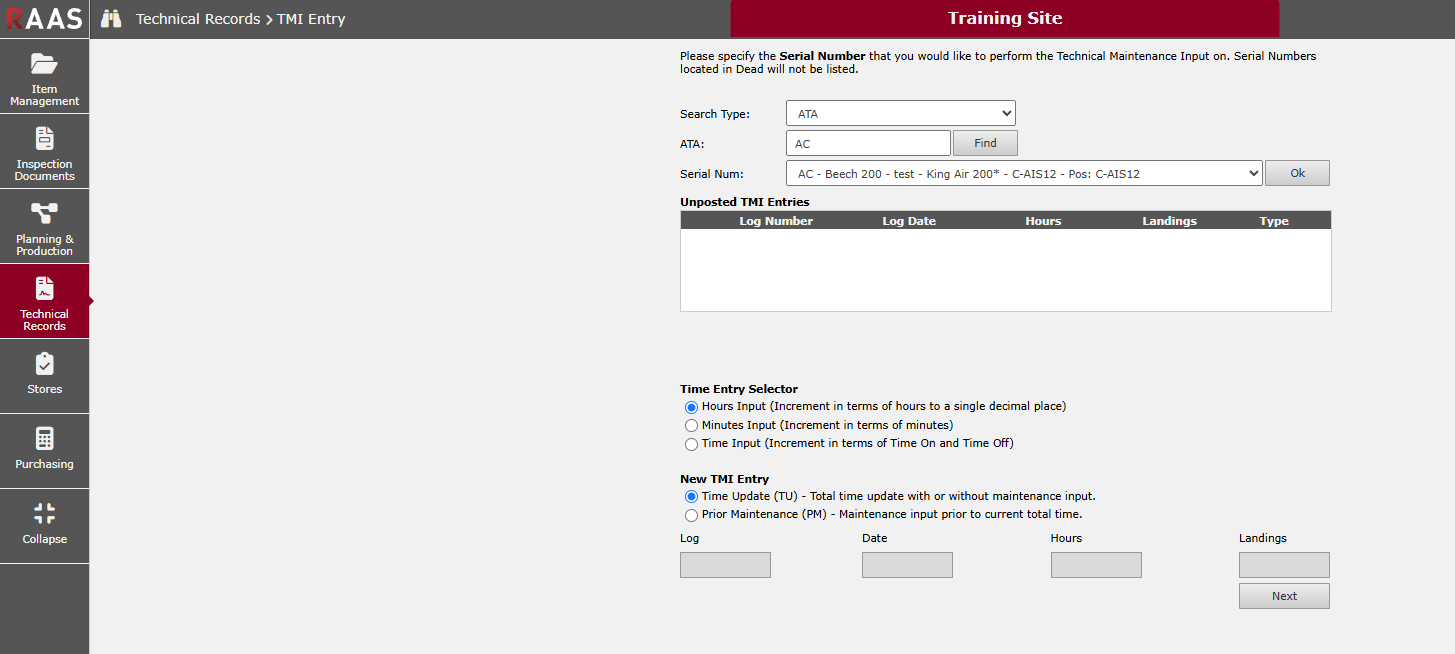Open the Purchasing calculator icon
1455x654 pixels.
(x=44, y=440)
